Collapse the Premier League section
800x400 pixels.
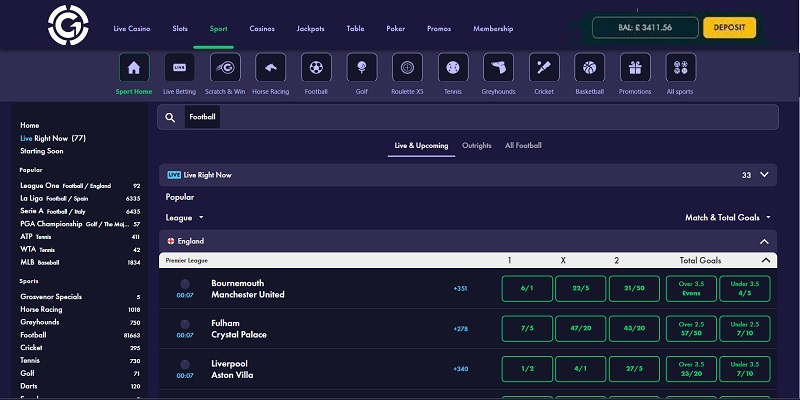[x=765, y=260]
